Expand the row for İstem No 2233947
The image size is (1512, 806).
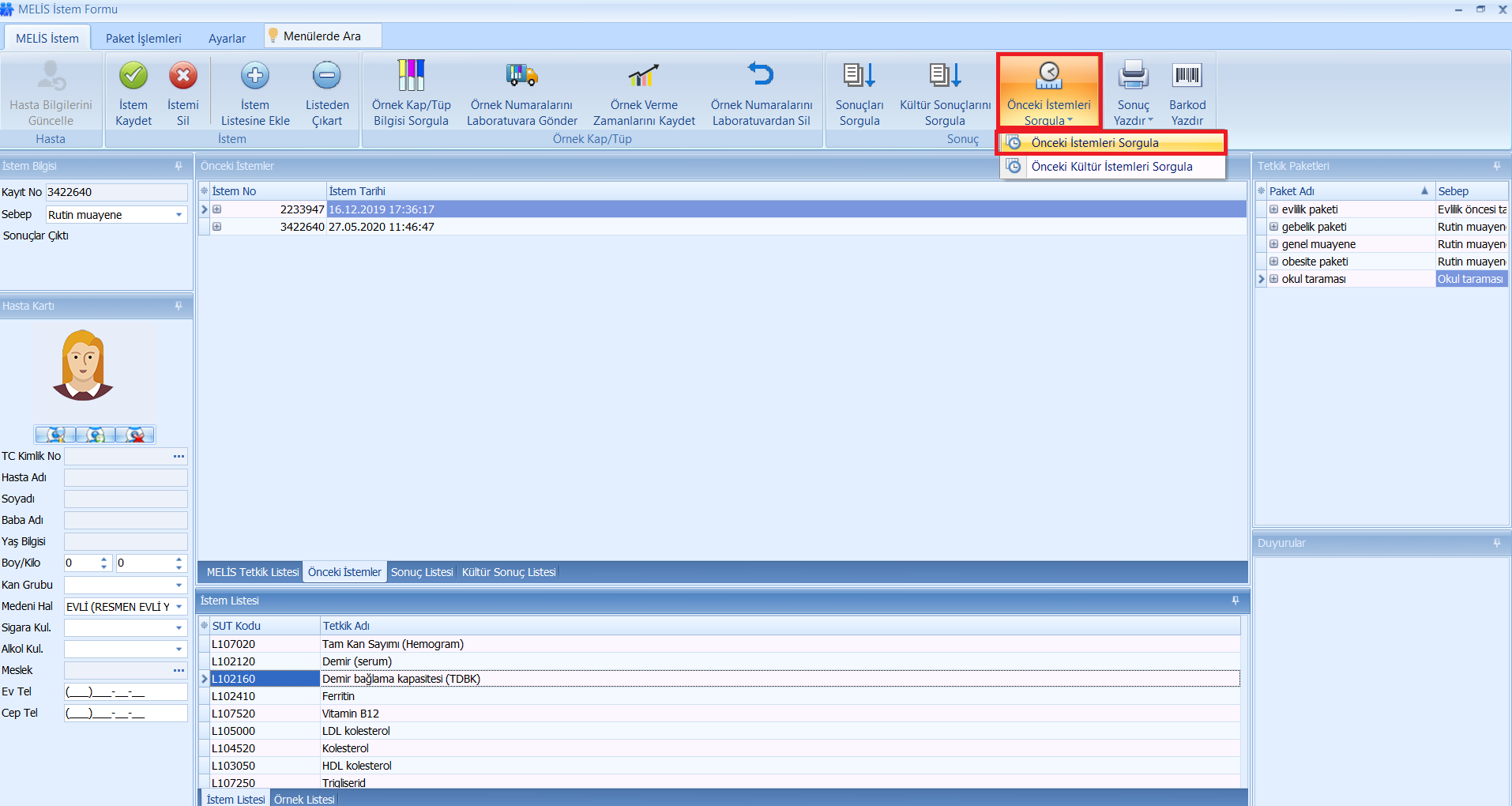216,209
